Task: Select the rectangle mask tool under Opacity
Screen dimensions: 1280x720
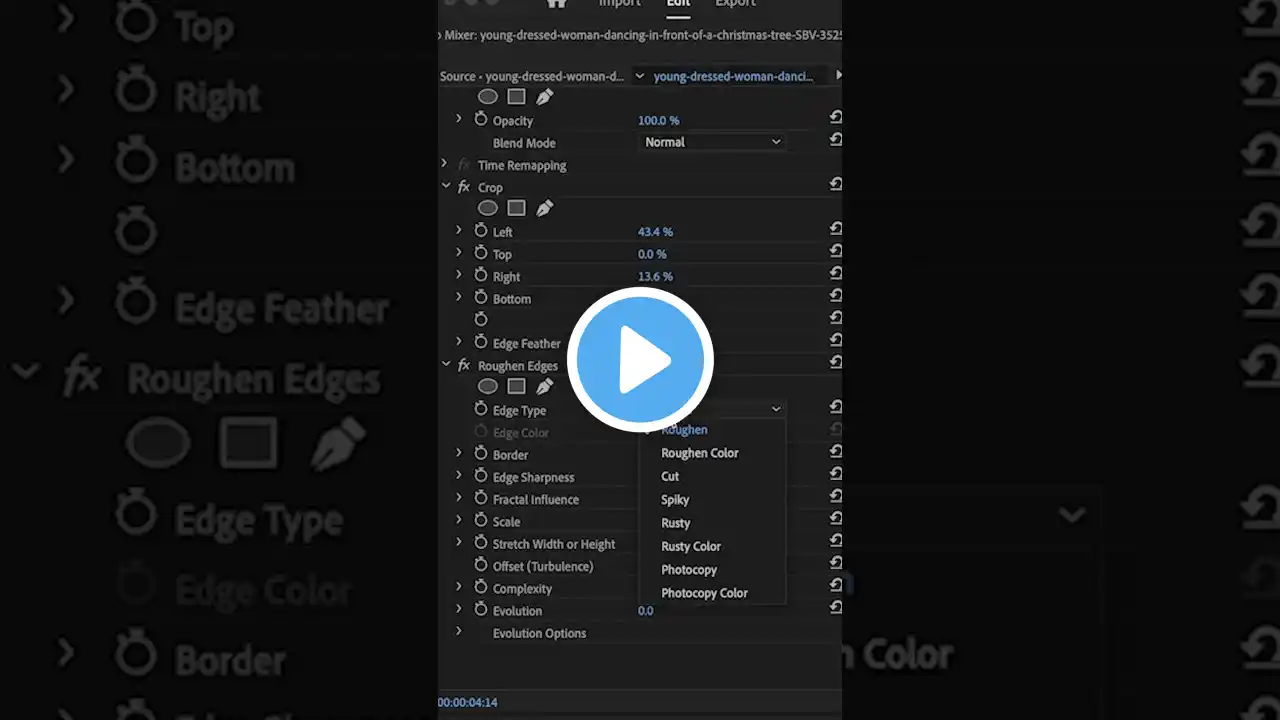Action: [516, 97]
